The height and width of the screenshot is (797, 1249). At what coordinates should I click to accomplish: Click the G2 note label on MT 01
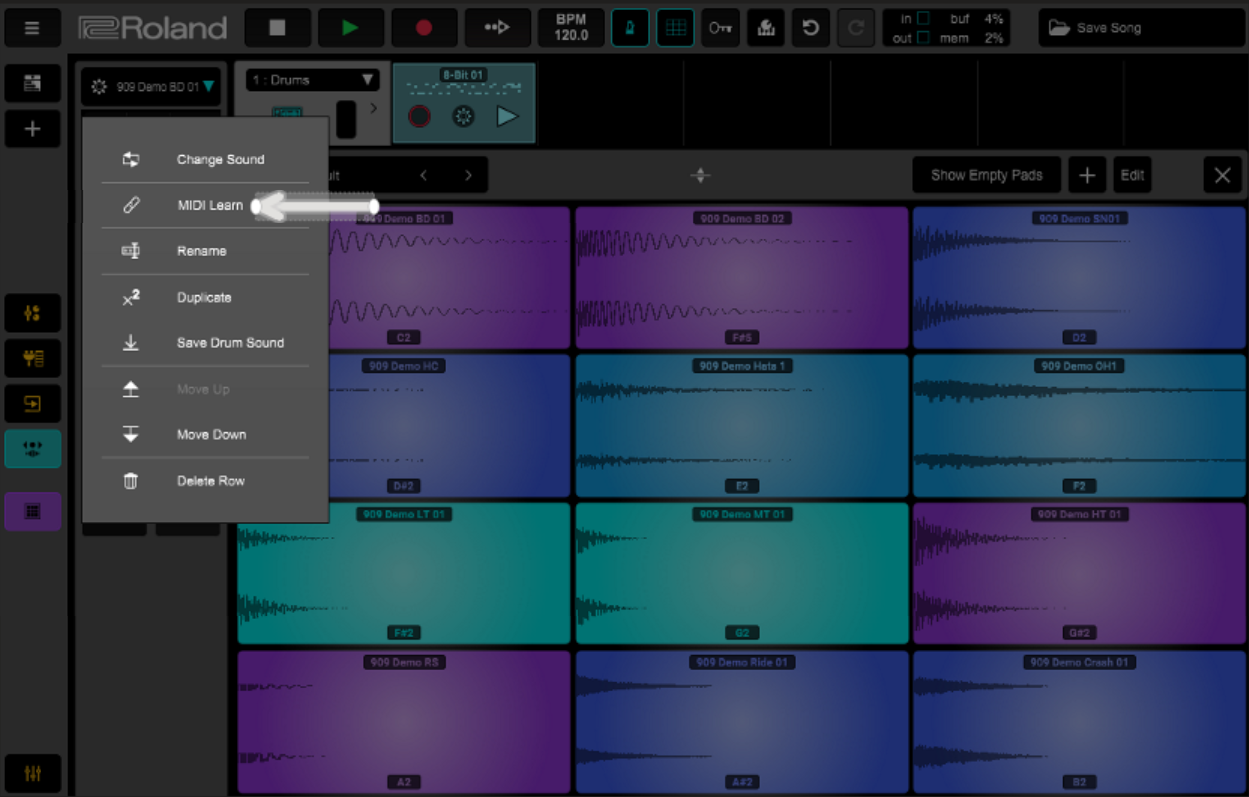tap(742, 633)
